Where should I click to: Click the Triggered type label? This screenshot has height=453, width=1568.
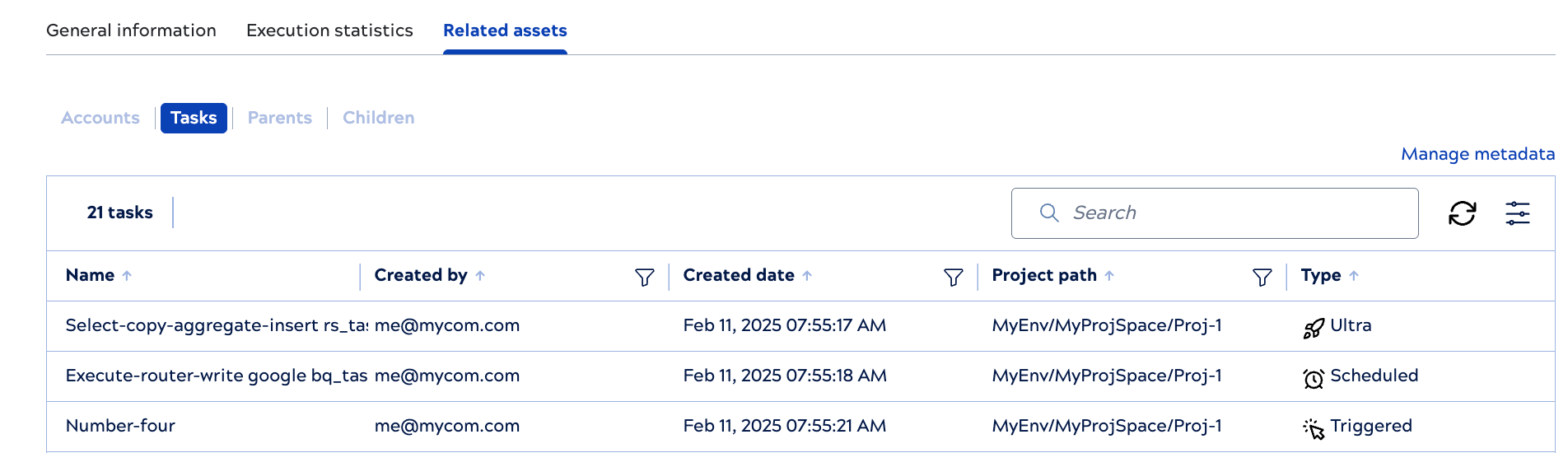click(1371, 426)
